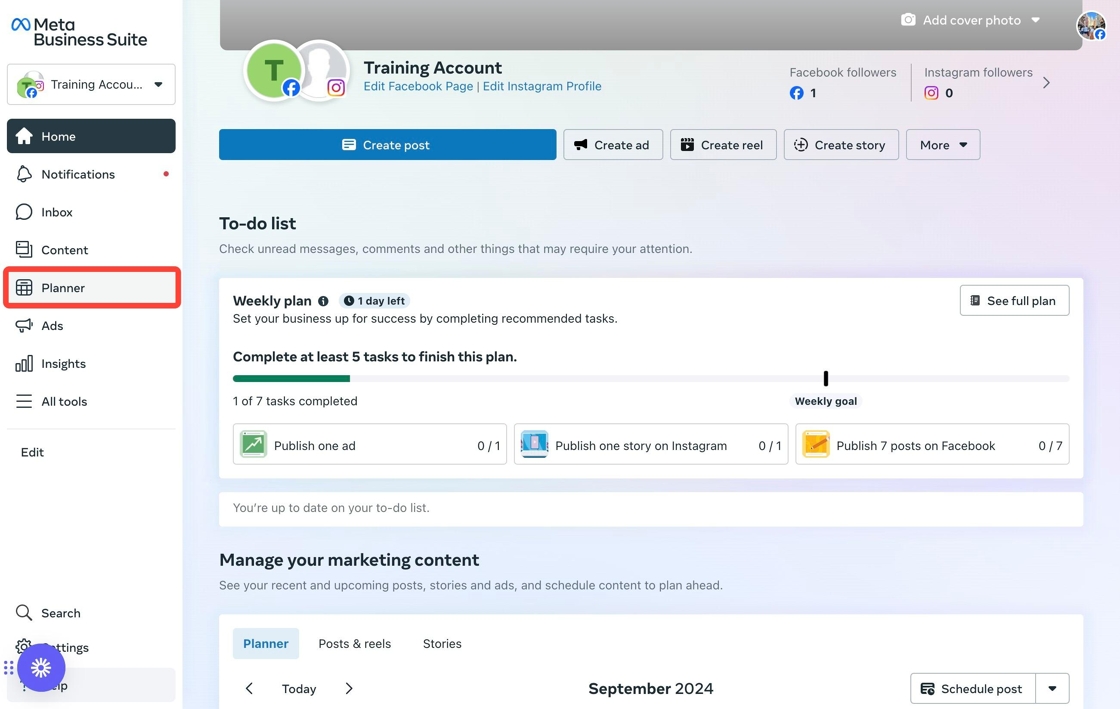1120x709 pixels.
Task: Open All tools in the sidebar
Action: [91, 401]
